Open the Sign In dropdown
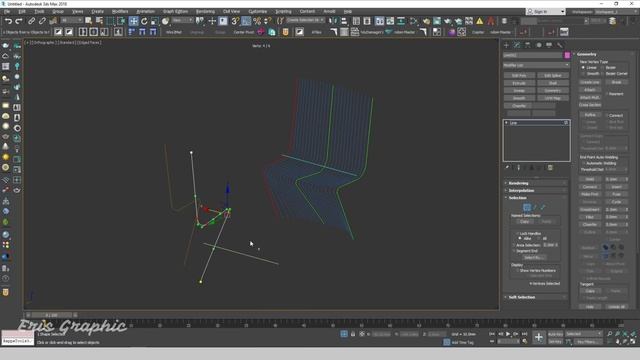This screenshot has height=360, width=640. (x=546, y=11)
